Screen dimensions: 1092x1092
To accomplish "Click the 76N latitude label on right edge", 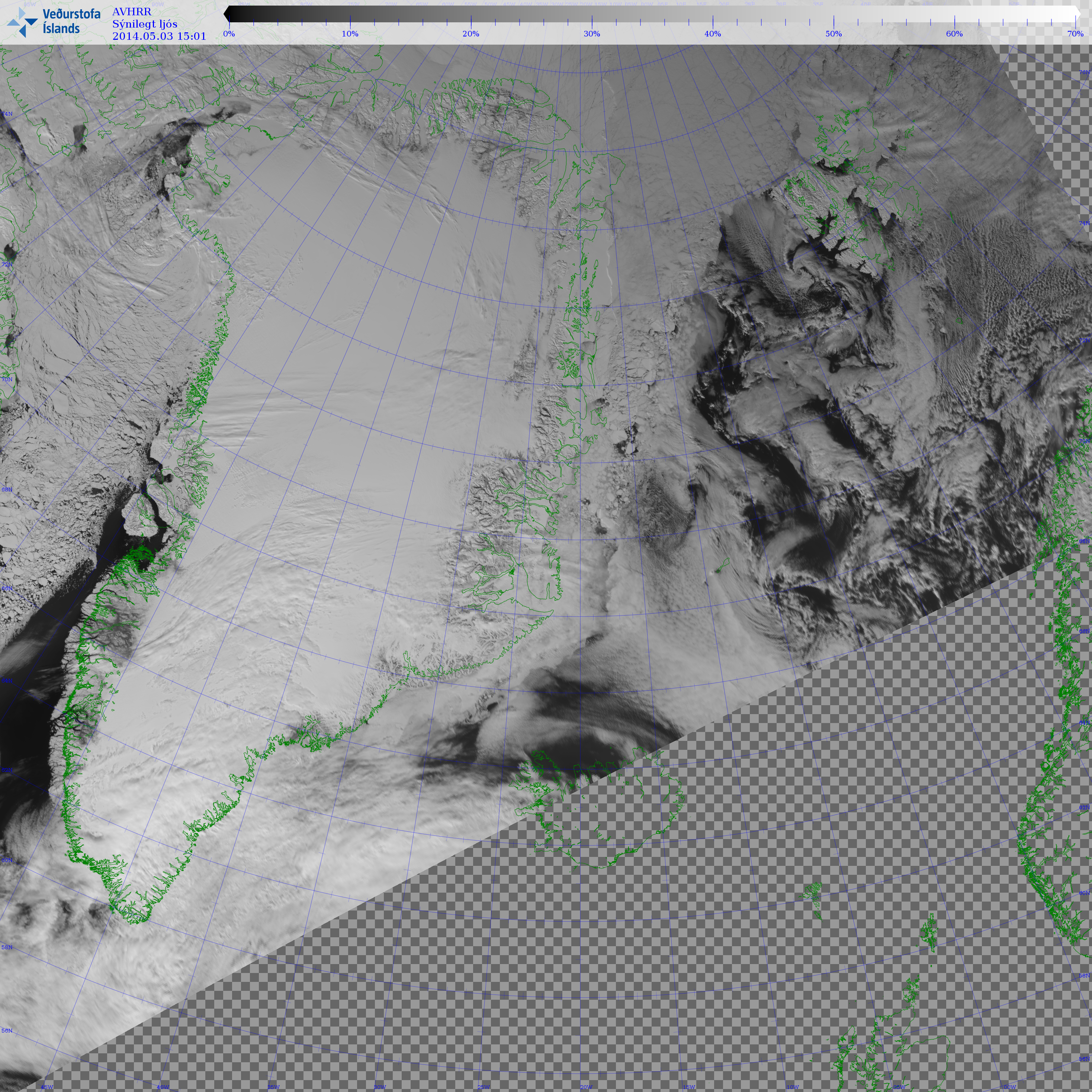I will [1084, 73].
